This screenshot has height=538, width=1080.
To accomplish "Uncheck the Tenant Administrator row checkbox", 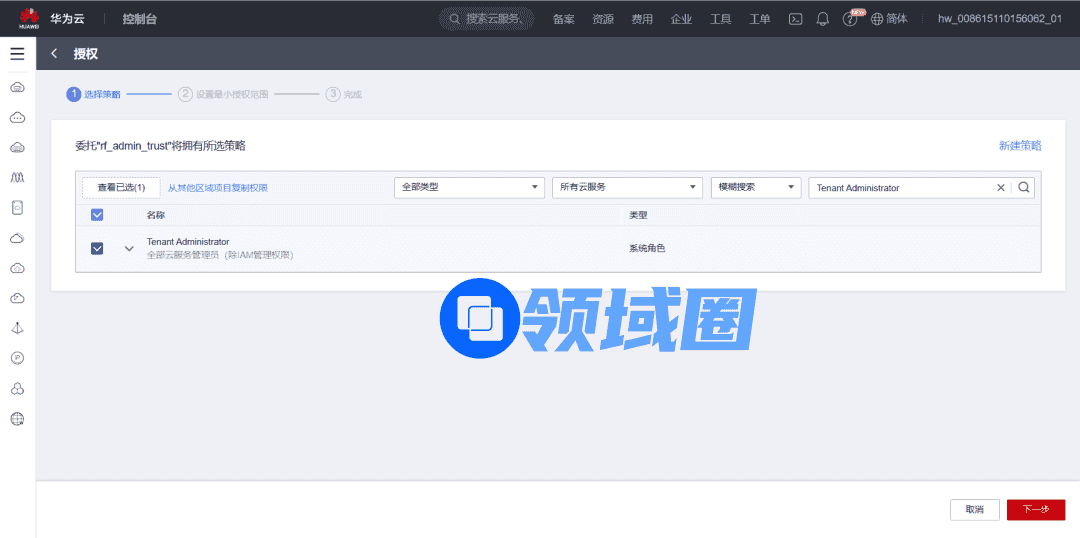I will click(97, 248).
